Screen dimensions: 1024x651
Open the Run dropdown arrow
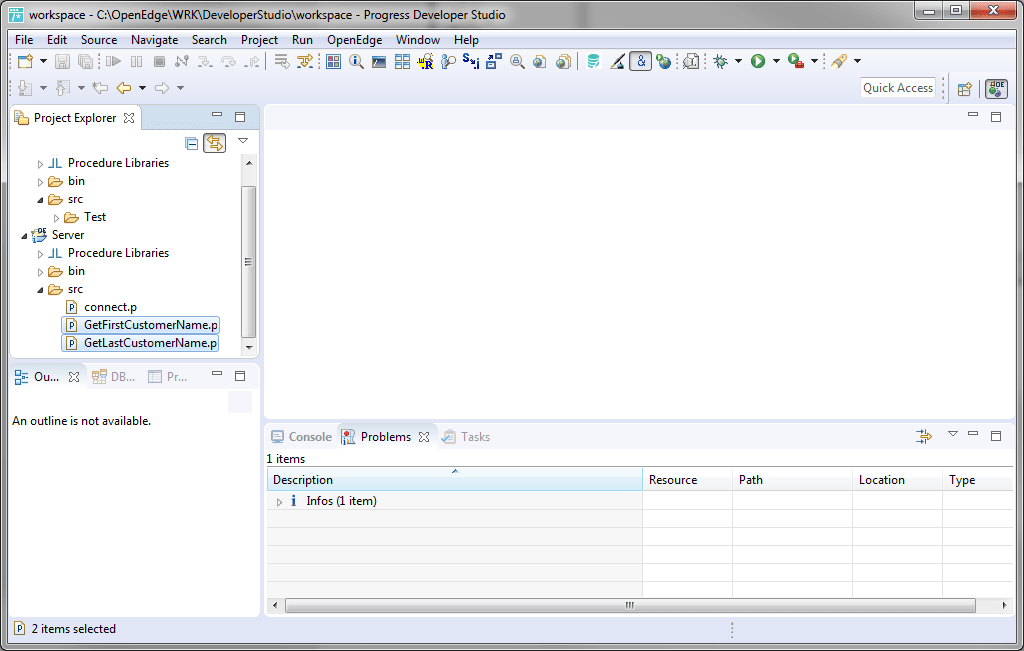tap(776, 61)
